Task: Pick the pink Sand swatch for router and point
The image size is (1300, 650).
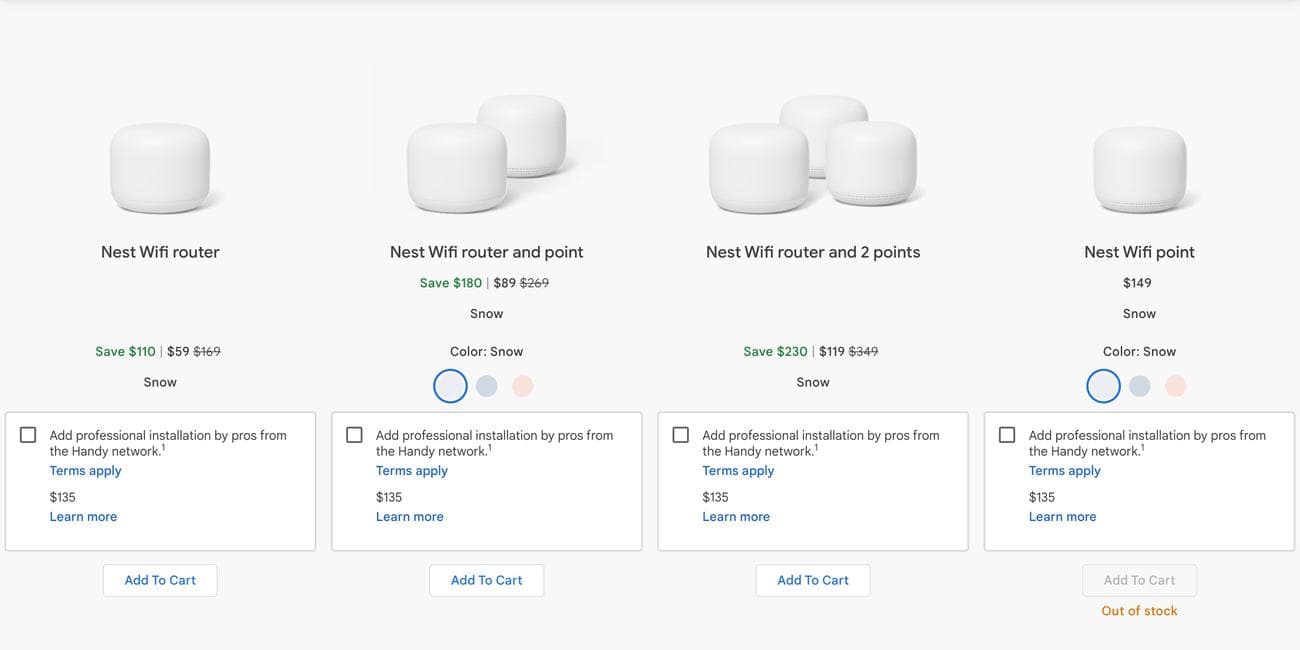Action: pos(523,386)
